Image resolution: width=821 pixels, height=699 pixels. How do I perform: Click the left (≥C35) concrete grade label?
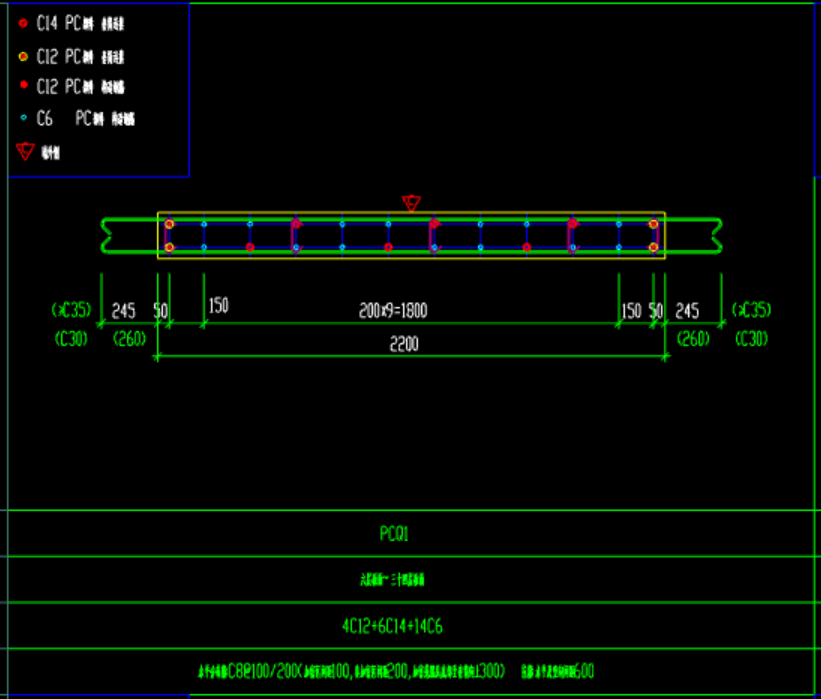point(71,309)
